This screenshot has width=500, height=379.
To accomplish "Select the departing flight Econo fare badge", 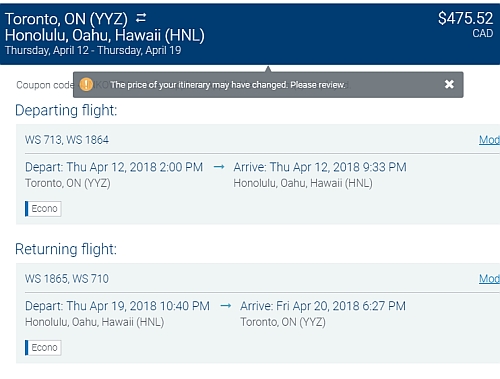I will point(43,209).
